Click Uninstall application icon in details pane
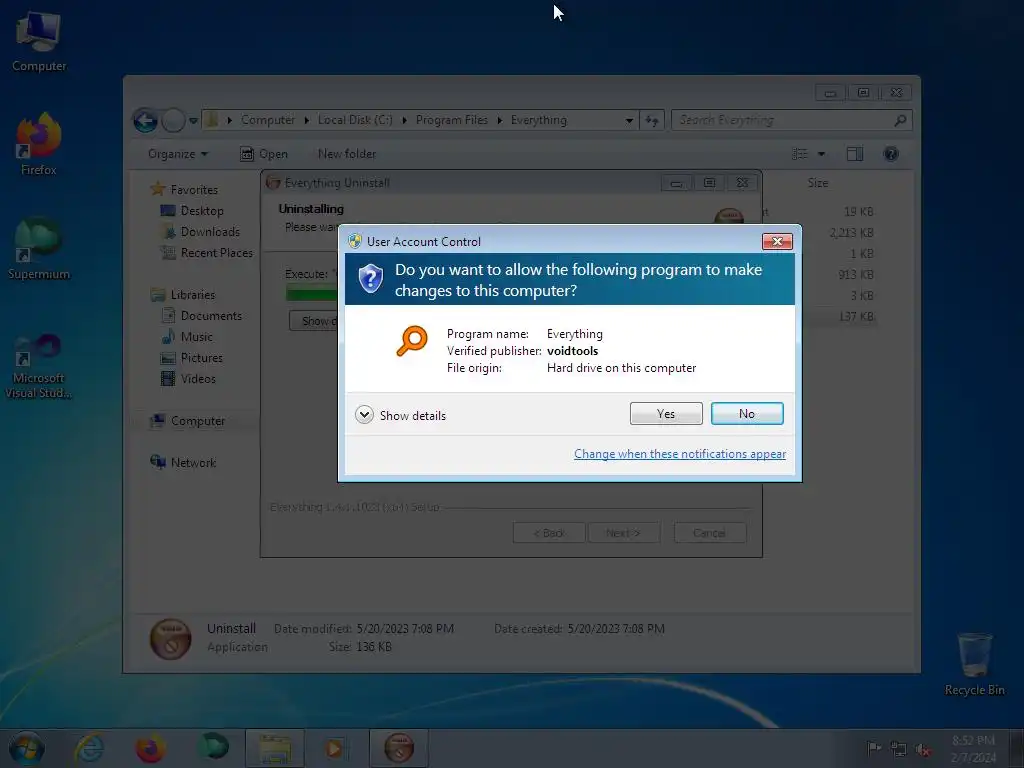 point(170,638)
